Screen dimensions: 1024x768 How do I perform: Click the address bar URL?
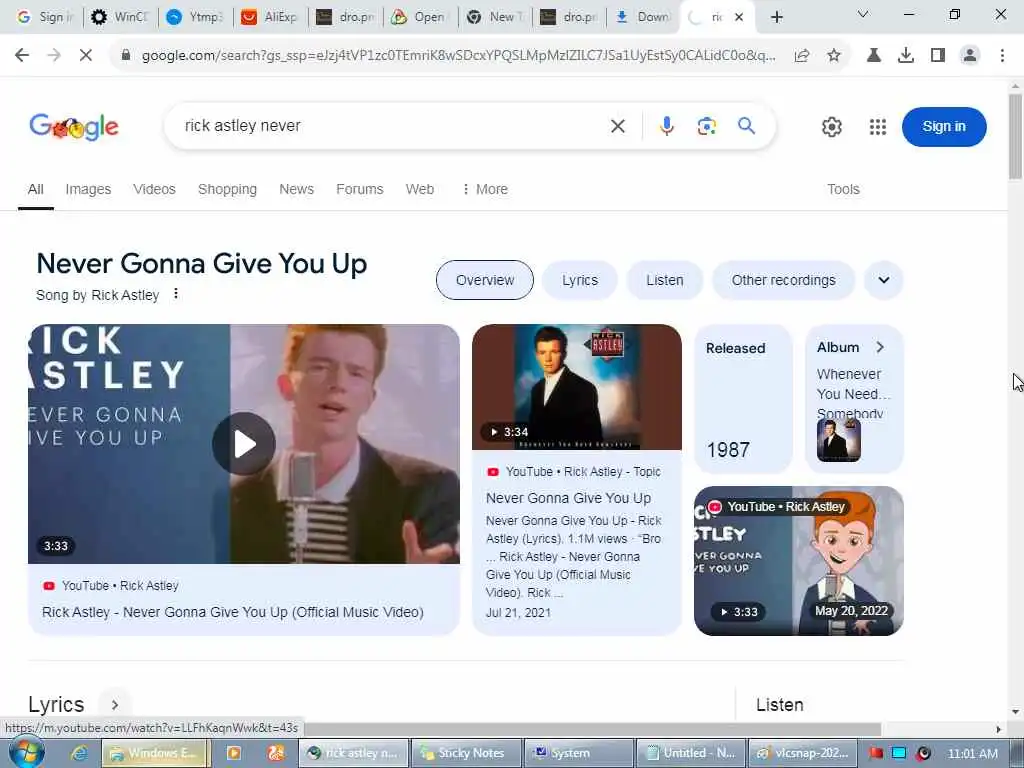click(x=458, y=56)
